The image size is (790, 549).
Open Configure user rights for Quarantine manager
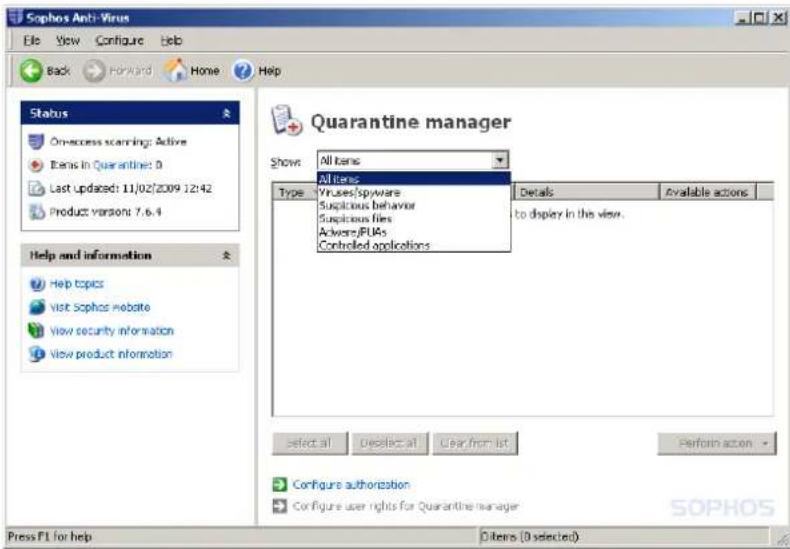(x=406, y=506)
